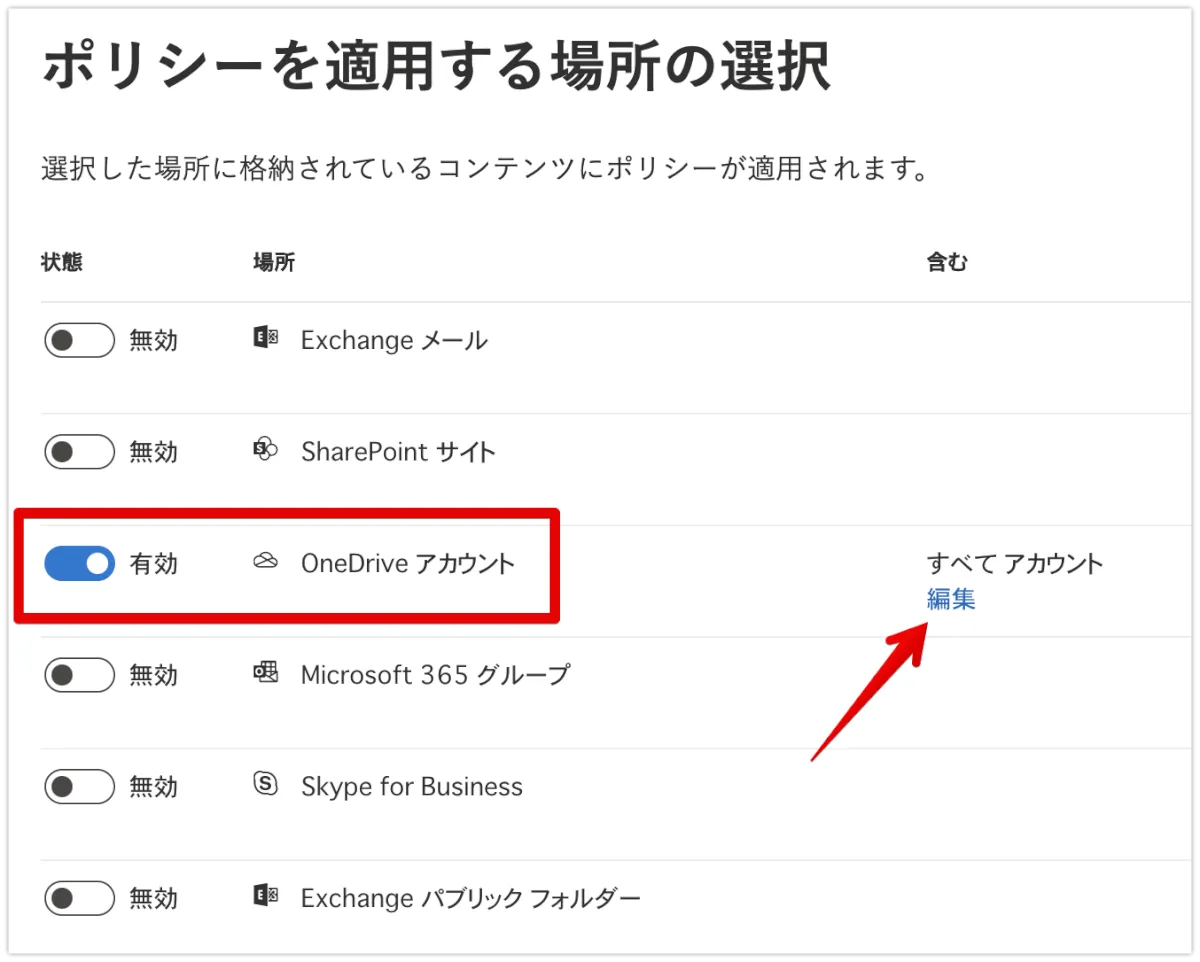Click the Microsoft 365 グループ label

[435, 675]
